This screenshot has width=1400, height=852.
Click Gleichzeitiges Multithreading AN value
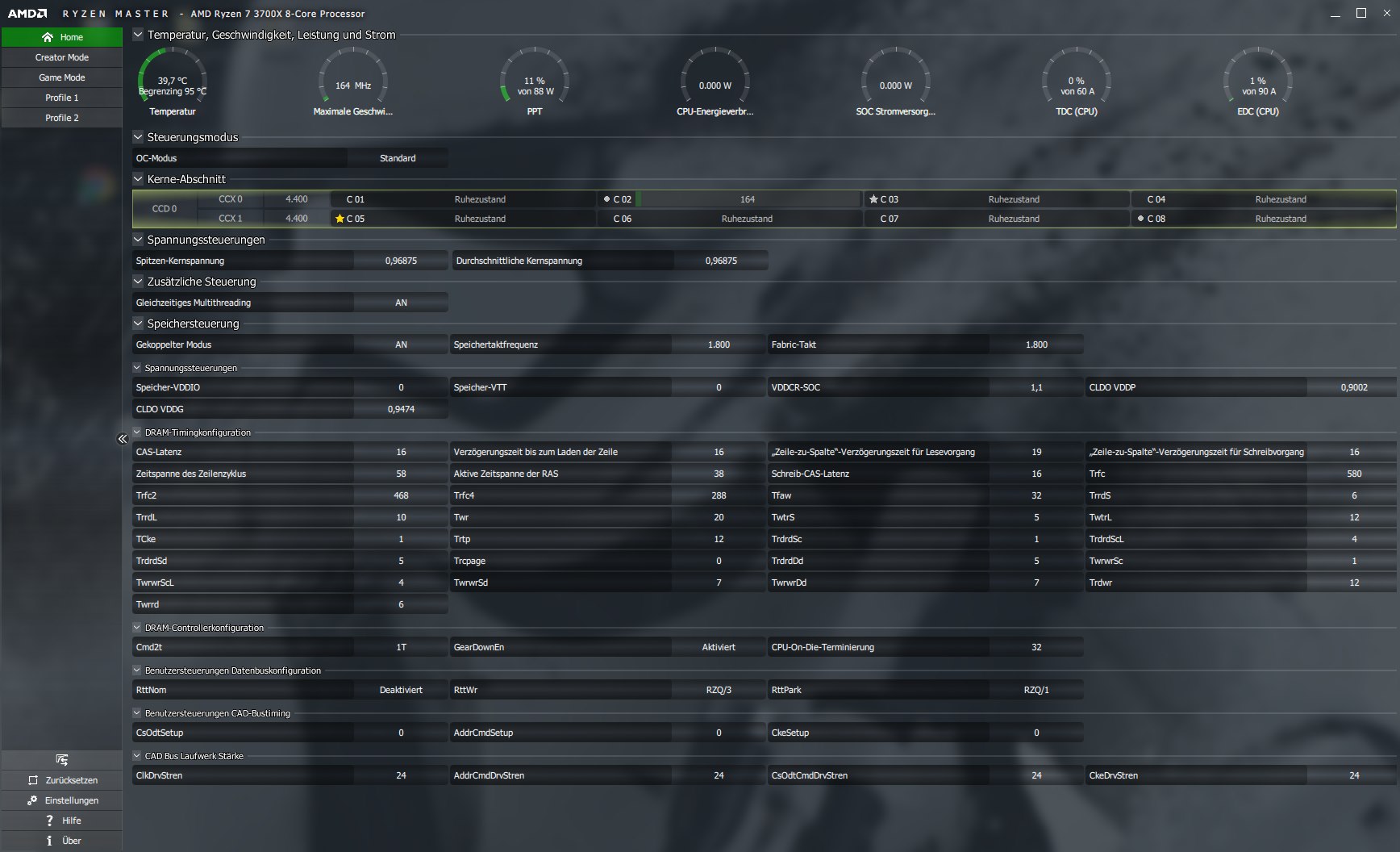[x=401, y=303]
